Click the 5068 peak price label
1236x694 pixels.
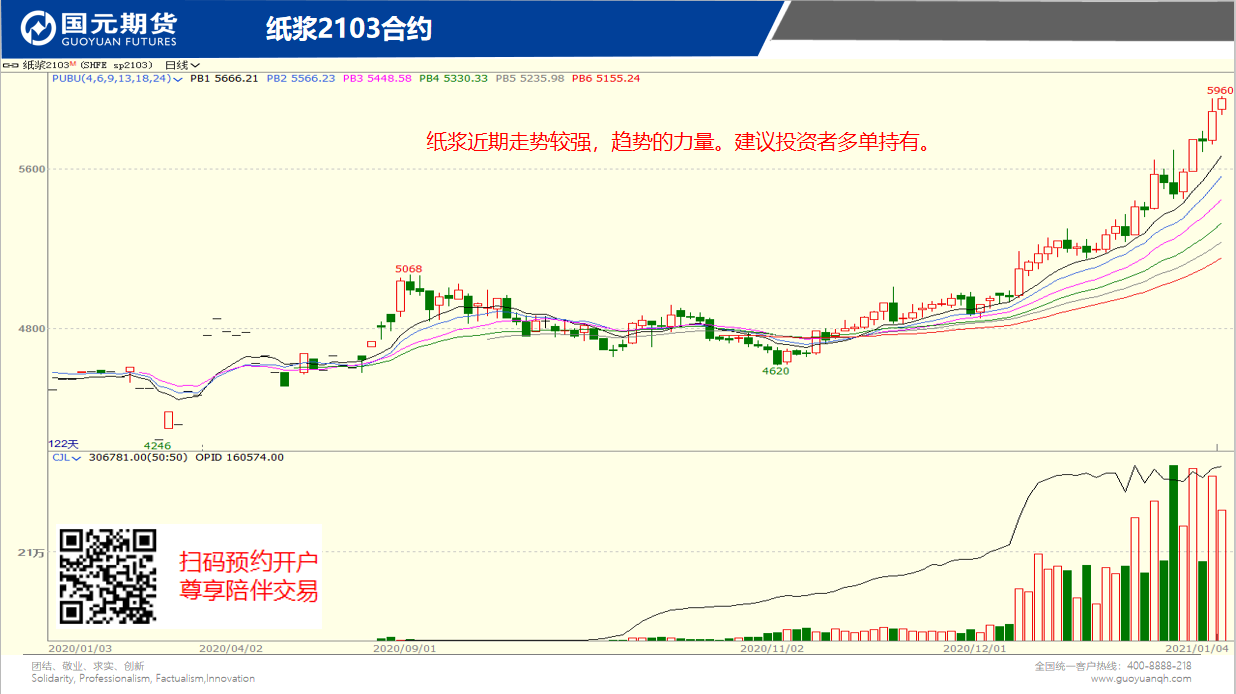[408, 269]
